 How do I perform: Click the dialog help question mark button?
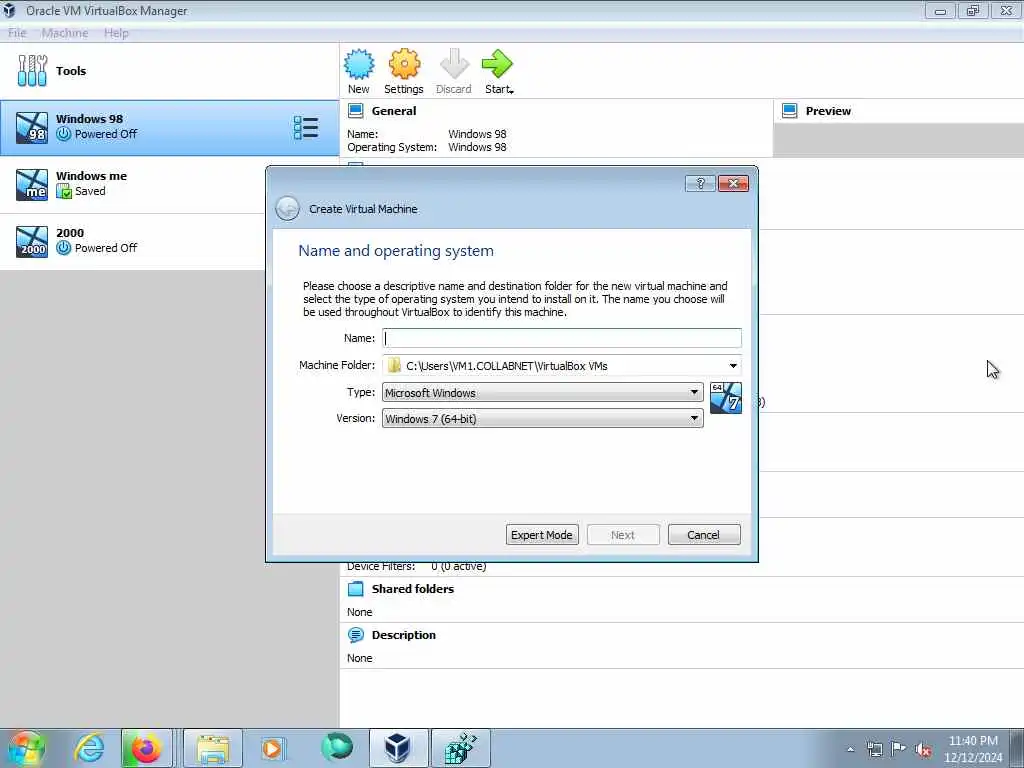coord(700,184)
